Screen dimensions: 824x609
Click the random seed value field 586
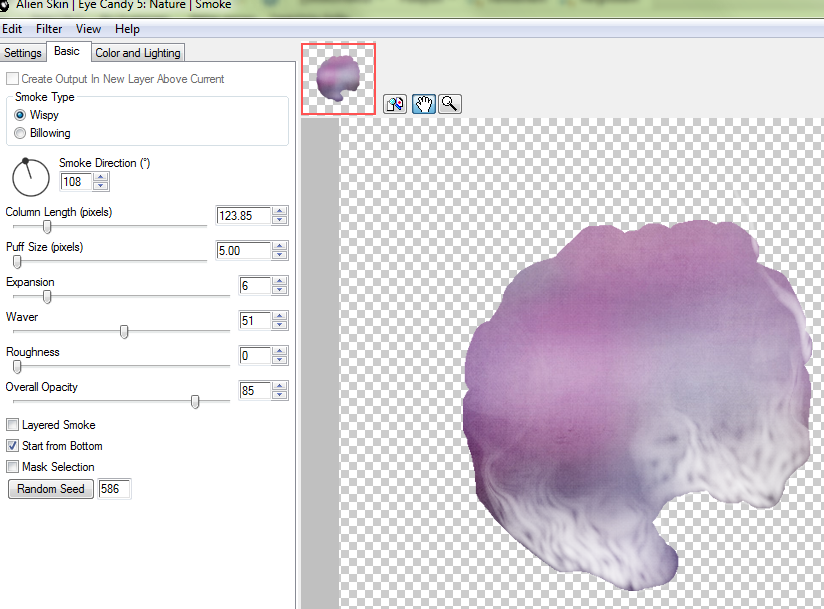point(114,489)
